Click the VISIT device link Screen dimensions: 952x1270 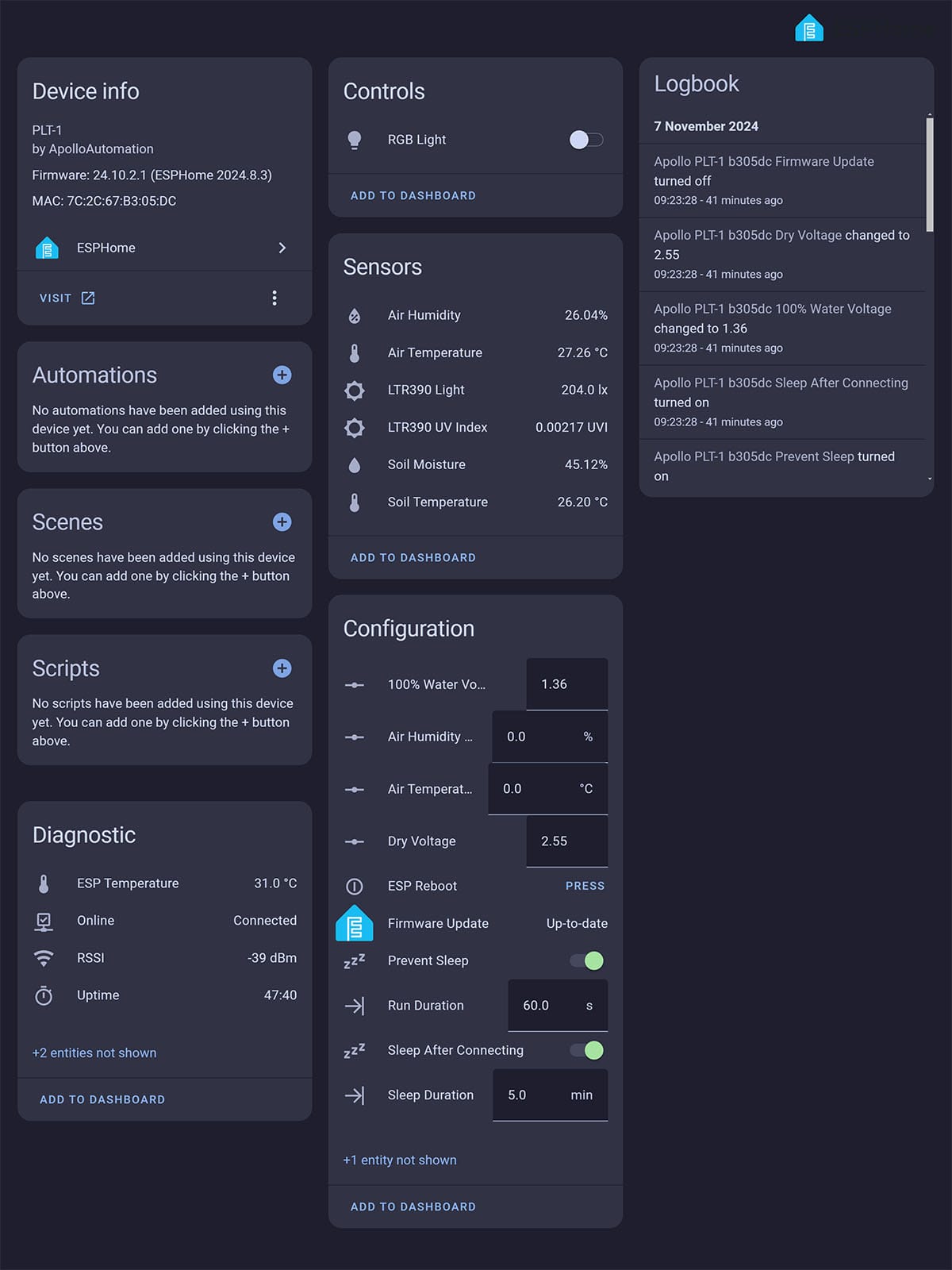67,298
